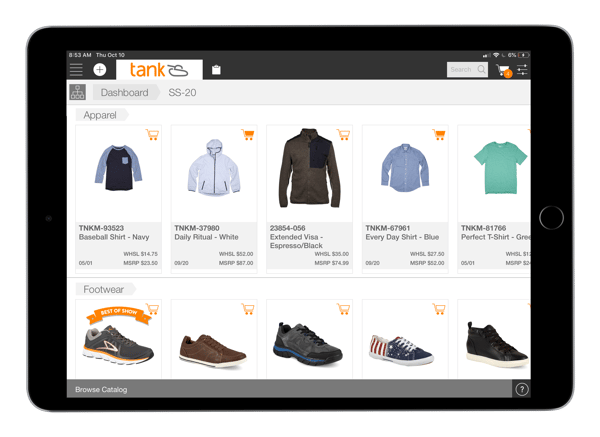Tap the battery status icon
Image resolution: width=600 pixels, height=437 pixels.
524,55
